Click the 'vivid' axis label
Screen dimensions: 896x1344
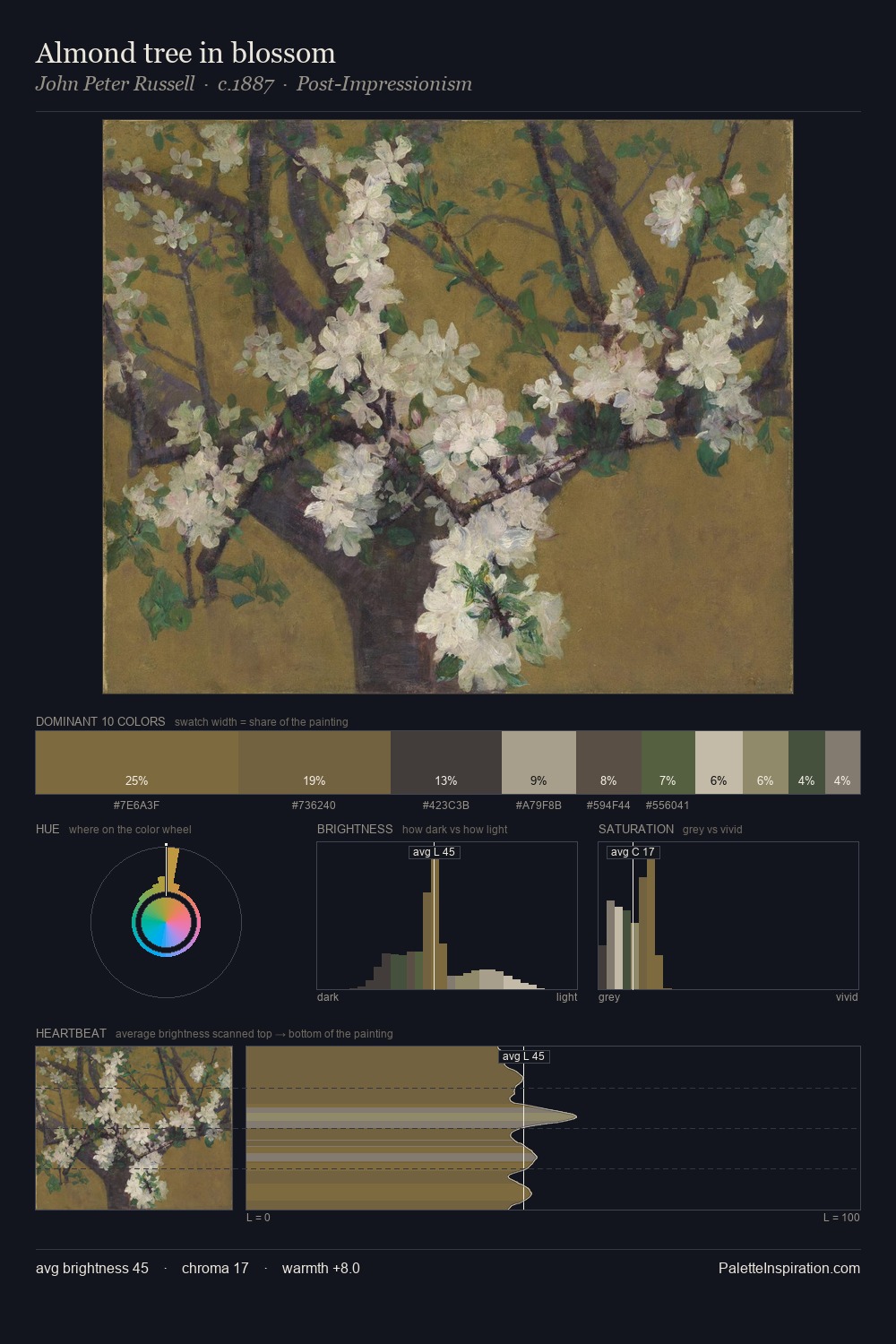point(847,997)
